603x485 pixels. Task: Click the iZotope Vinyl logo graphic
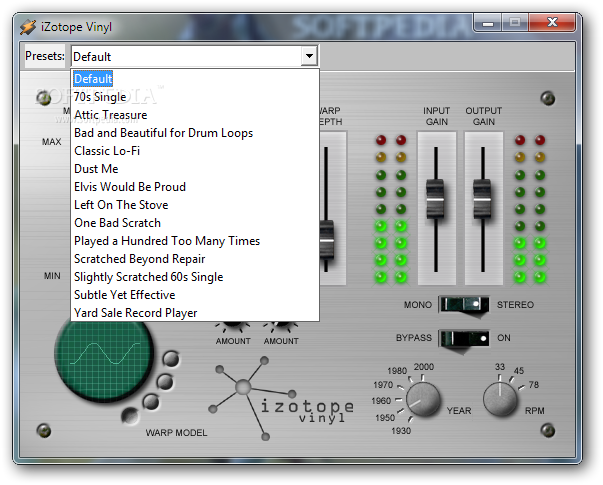pyautogui.click(x=280, y=400)
